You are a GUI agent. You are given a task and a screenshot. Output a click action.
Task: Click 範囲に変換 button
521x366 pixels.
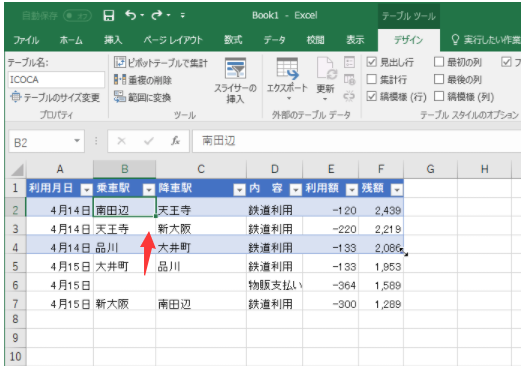click(142, 97)
